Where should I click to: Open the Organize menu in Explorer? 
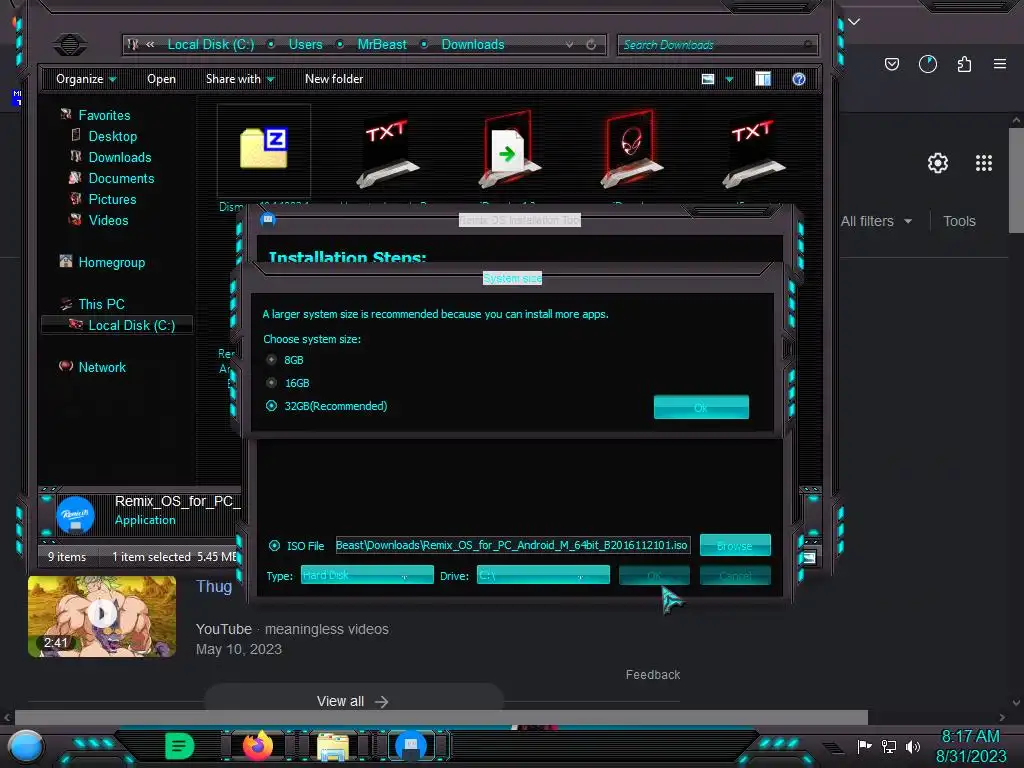[86, 79]
